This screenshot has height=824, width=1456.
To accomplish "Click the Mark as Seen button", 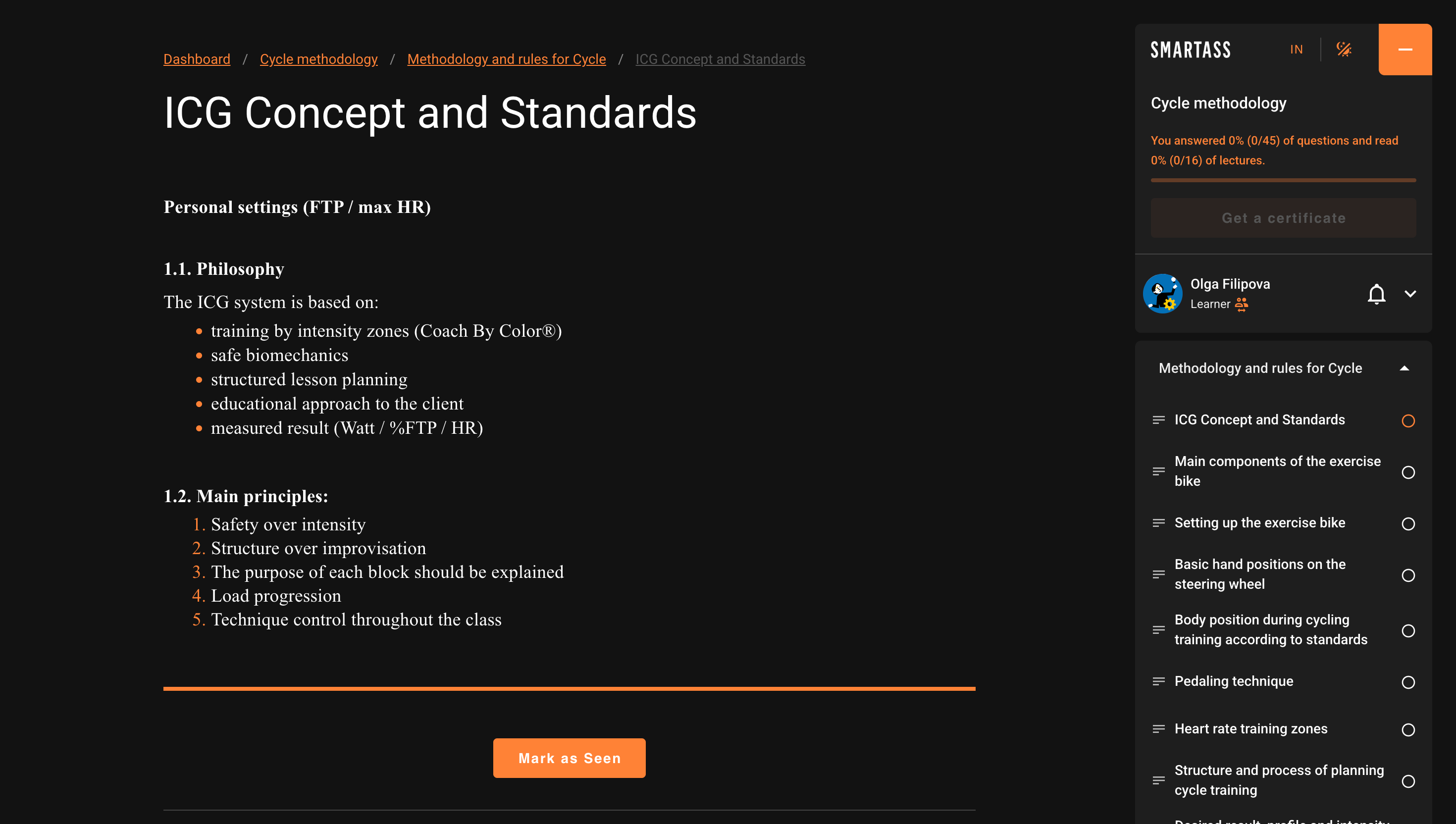I will [x=569, y=758].
